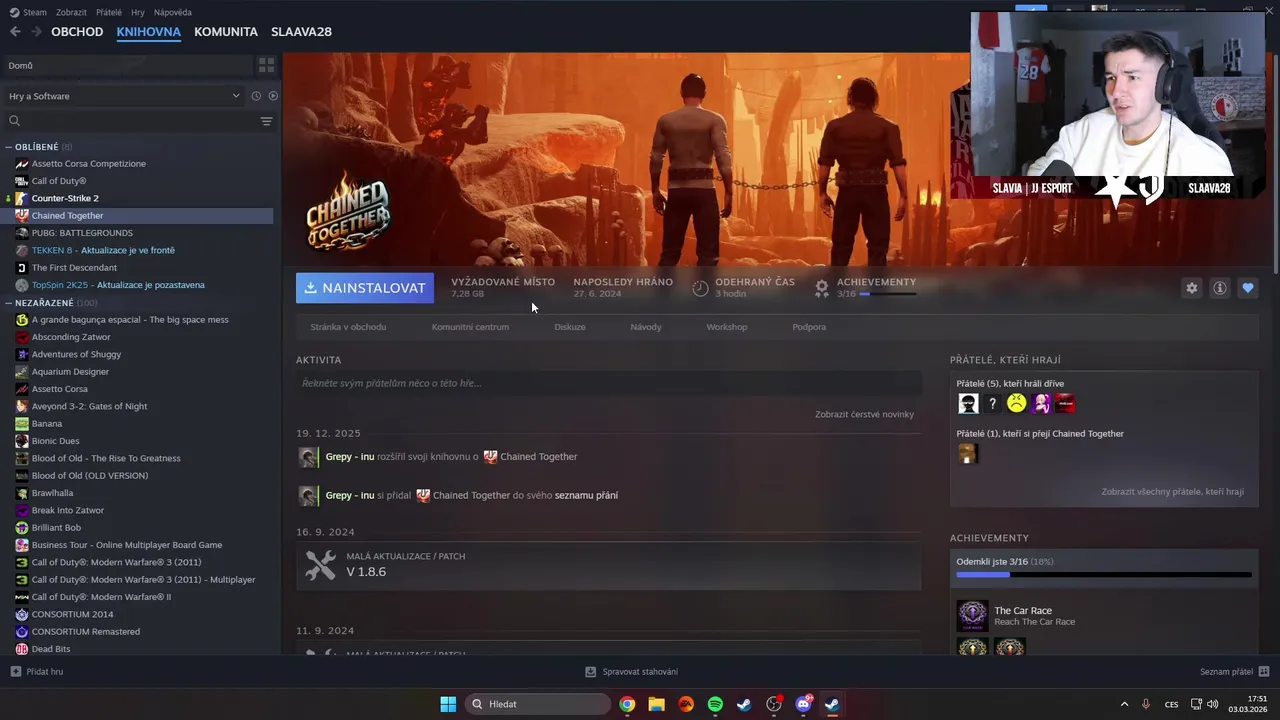Image resolution: width=1280 pixels, height=720 pixels.
Task: Go to KOMUNITA tab
Action: click(226, 31)
